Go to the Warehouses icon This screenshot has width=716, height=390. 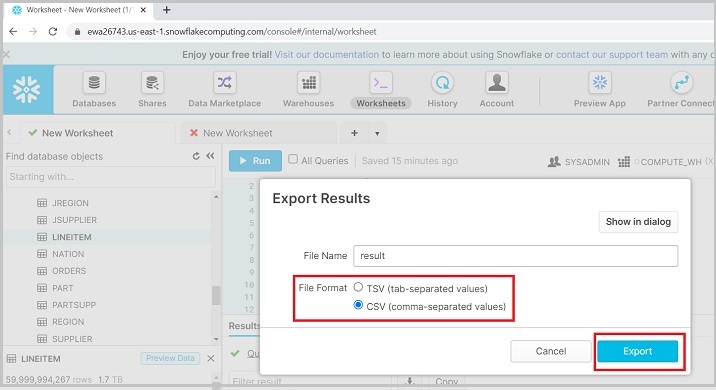(309, 83)
